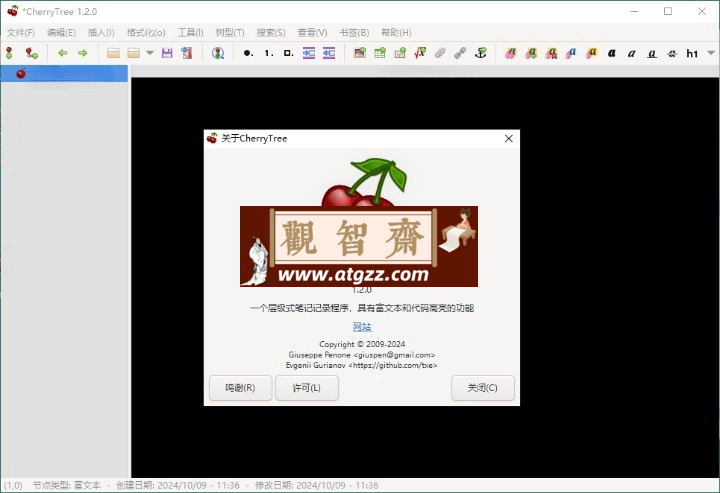This screenshot has height=493, width=720.
Task: Click the https://github.com/txe author line
Action: tap(361, 365)
